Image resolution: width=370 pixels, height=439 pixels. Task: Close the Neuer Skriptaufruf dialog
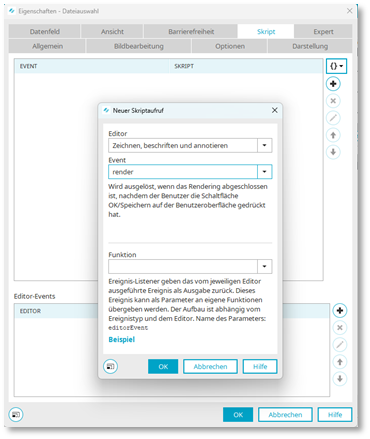click(x=275, y=110)
